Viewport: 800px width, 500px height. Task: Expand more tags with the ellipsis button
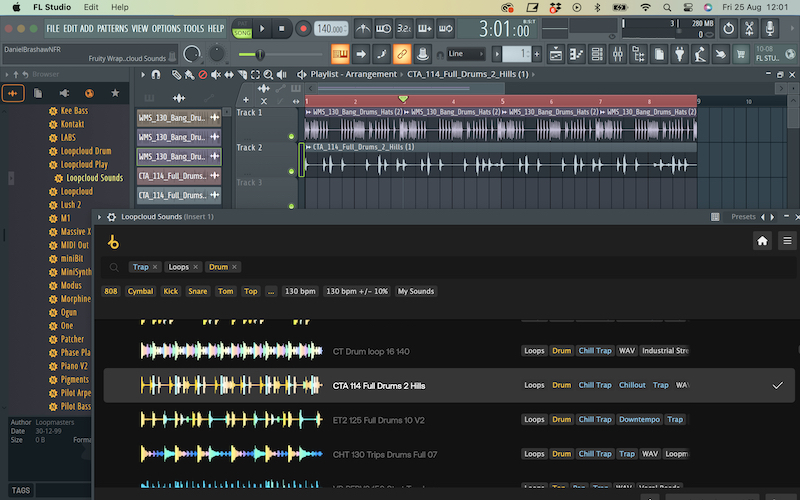[270, 291]
